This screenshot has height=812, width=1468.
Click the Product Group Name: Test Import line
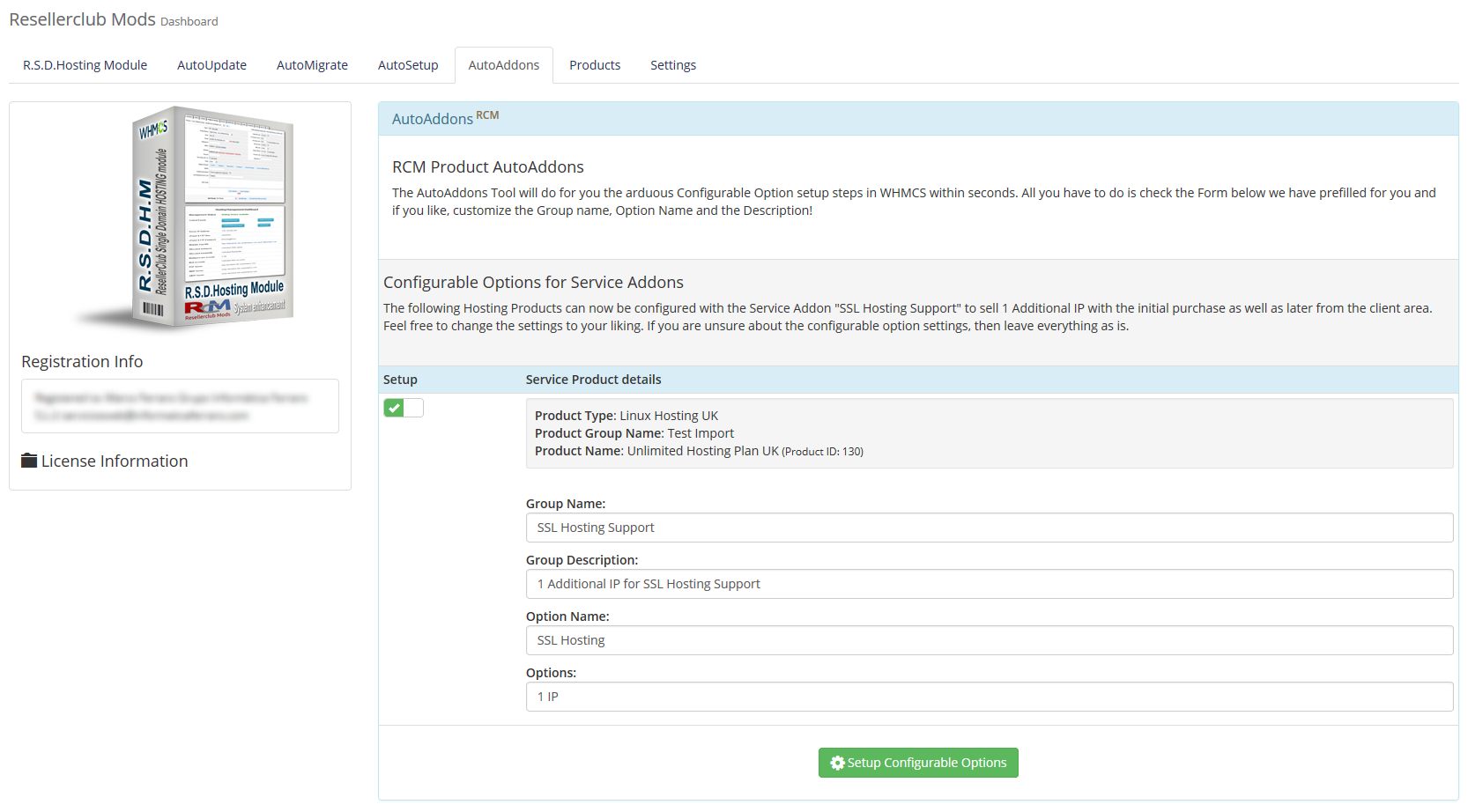[x=634, y=433]
